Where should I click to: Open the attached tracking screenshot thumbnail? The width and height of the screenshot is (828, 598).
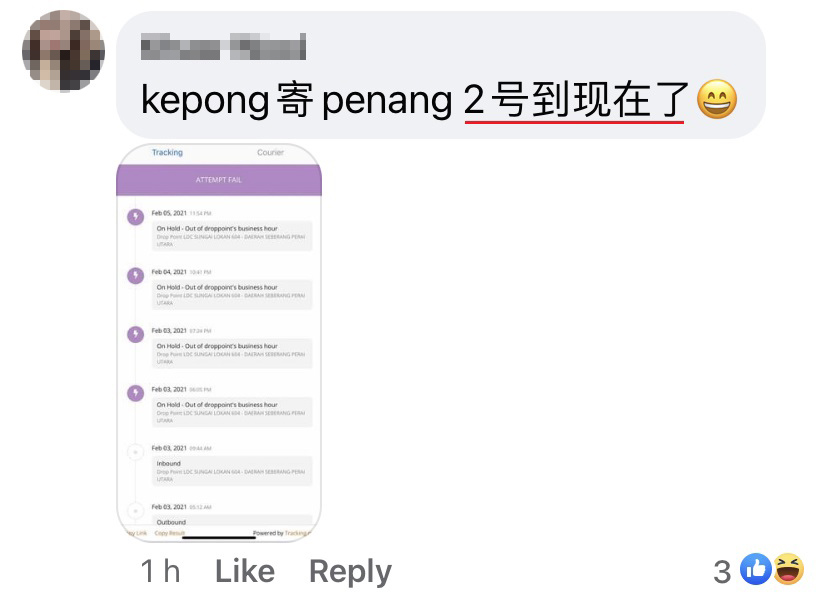[219, 342]
